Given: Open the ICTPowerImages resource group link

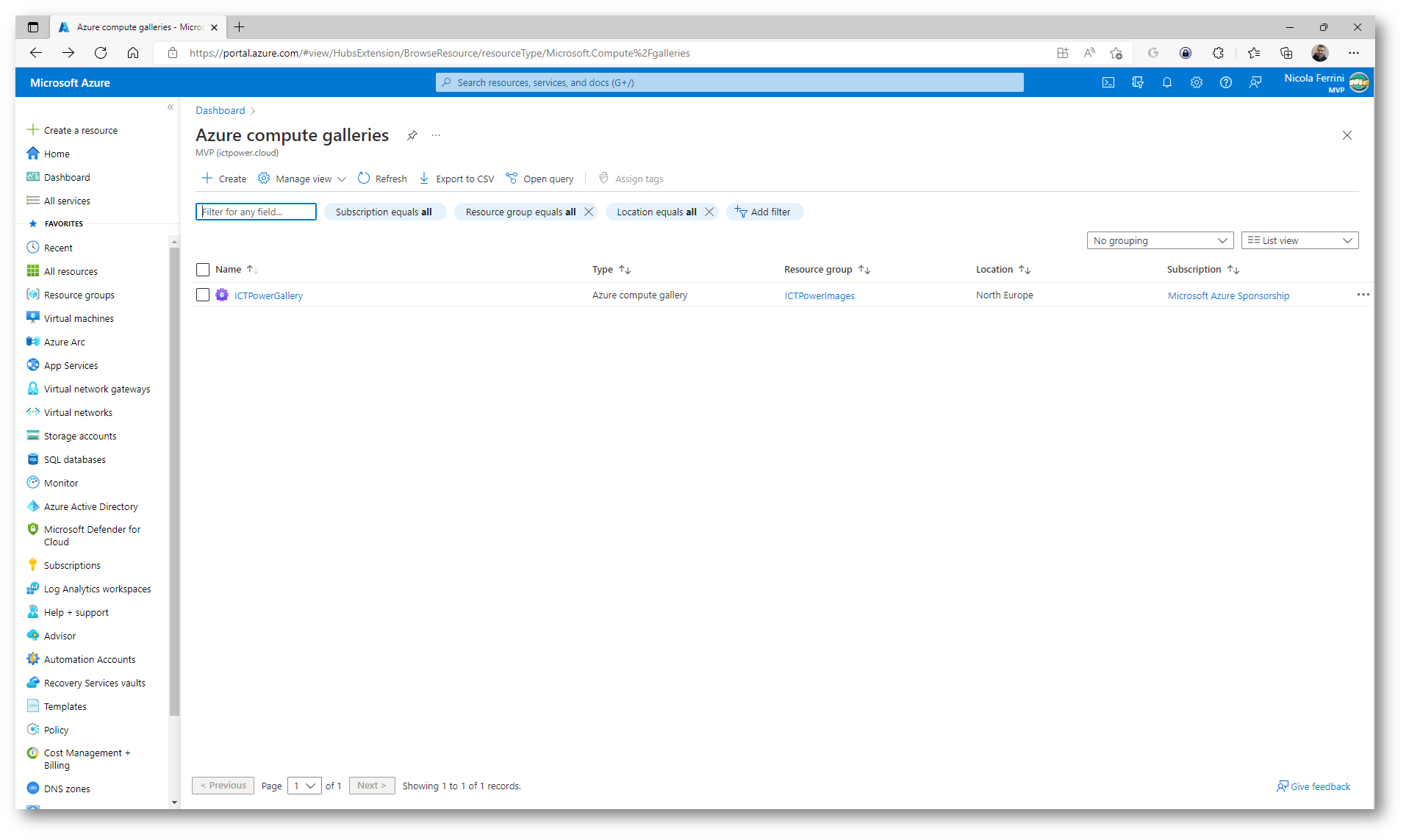Looking at the screenshot, I should pos(819,295).
